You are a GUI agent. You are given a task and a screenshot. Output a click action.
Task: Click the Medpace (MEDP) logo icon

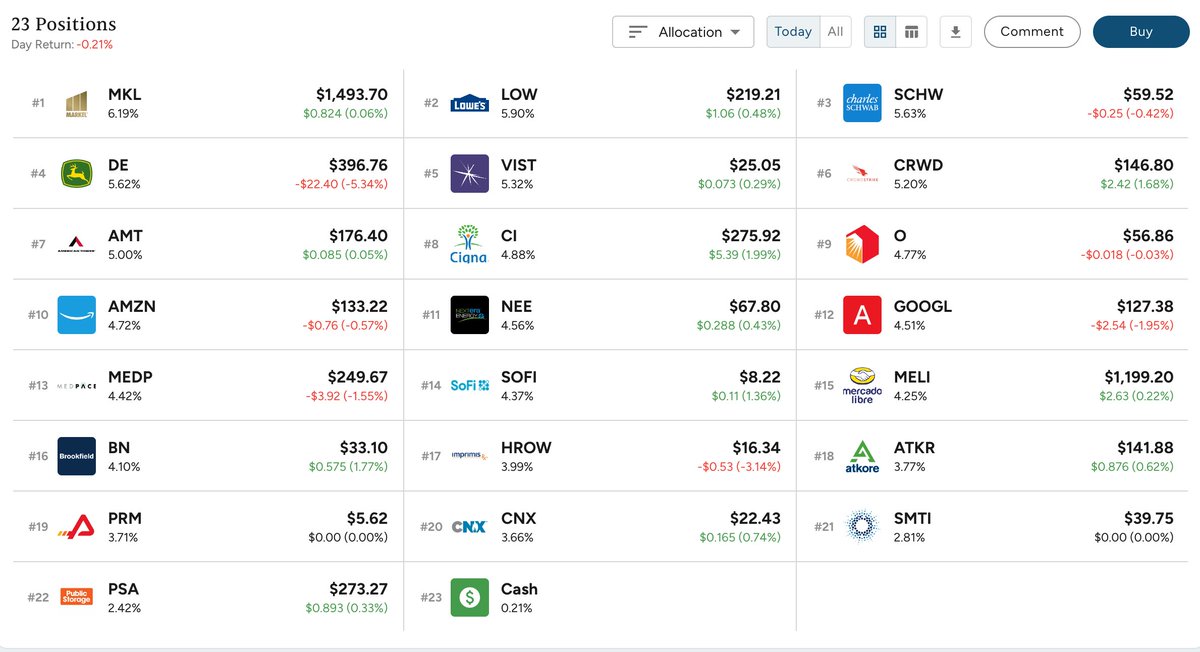click(x=77, y=386)
